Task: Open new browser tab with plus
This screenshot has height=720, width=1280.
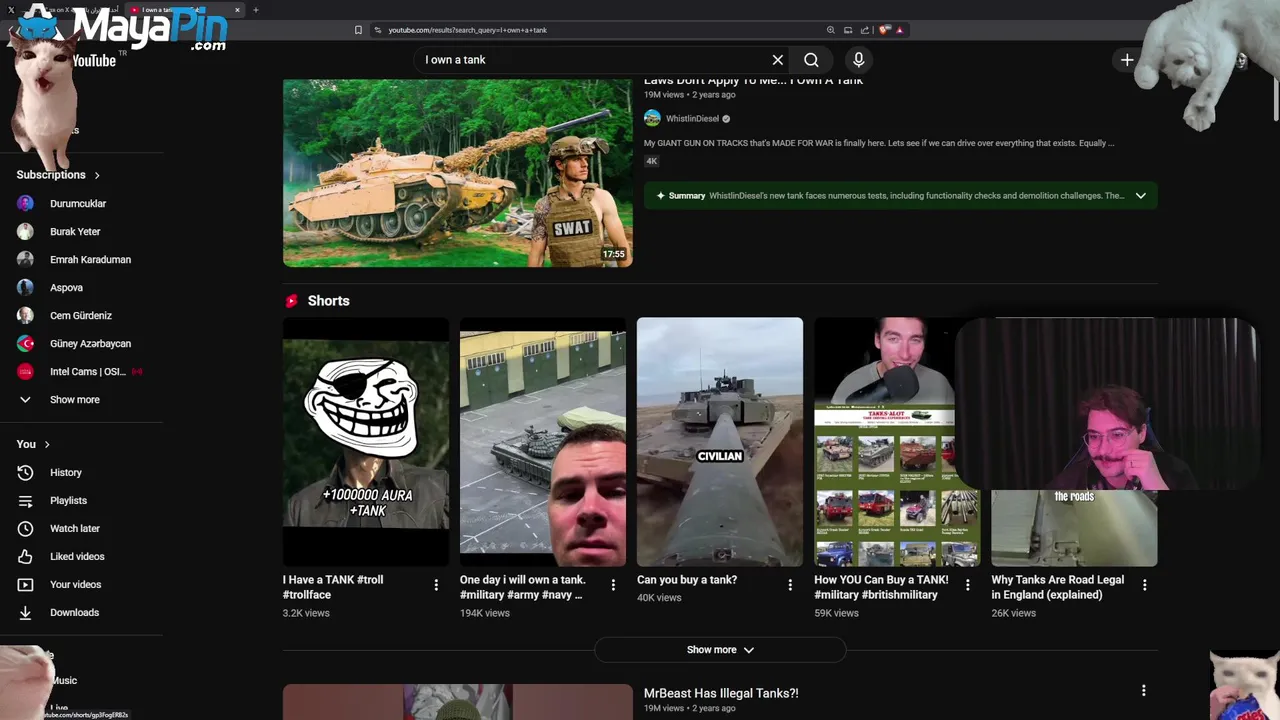Action: coord(256,10)
